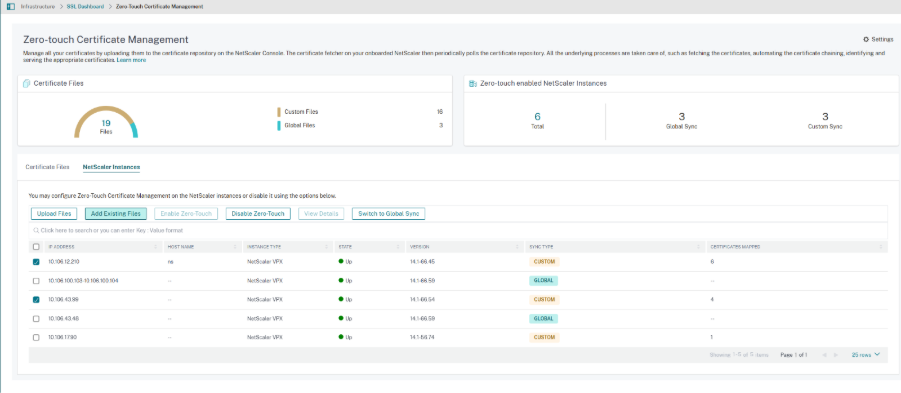Click the Custom Files tan legend swatch
Viewport: 901px width, 393px height.
point(279,112)
